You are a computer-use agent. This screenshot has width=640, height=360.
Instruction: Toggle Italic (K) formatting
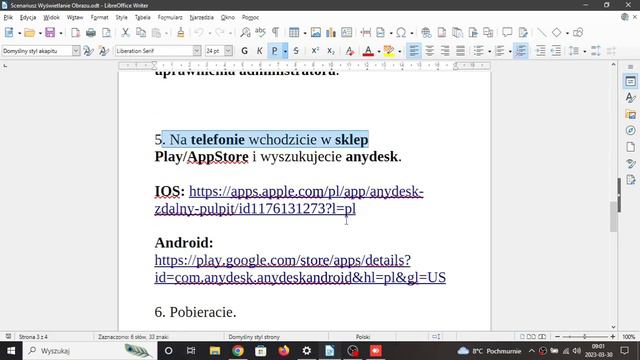[260, 51]
